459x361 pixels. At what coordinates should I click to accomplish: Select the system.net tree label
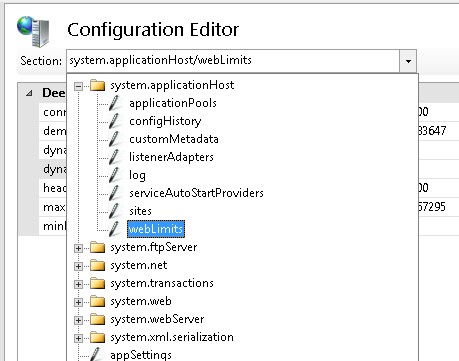(x=139, y=265)
